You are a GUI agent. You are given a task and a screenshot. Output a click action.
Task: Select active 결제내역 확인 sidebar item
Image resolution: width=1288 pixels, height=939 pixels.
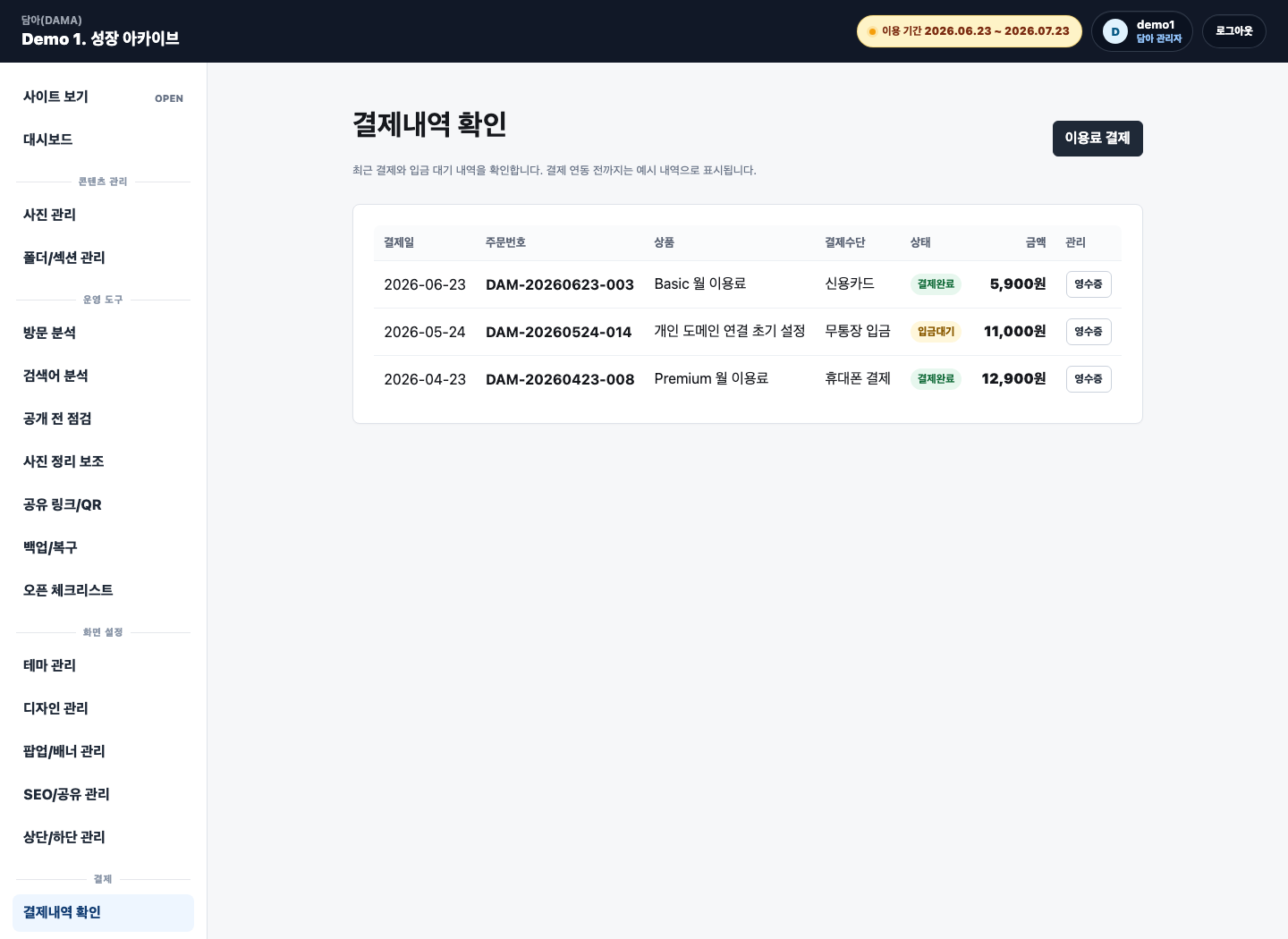tap(103, 912)
